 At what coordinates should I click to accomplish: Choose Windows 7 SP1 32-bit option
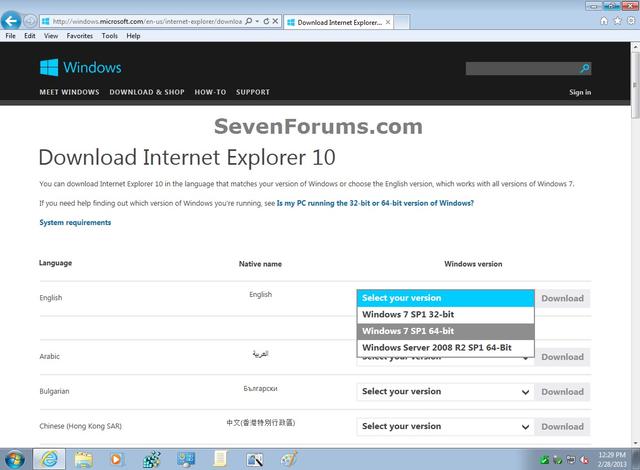[x=445, y=315]
